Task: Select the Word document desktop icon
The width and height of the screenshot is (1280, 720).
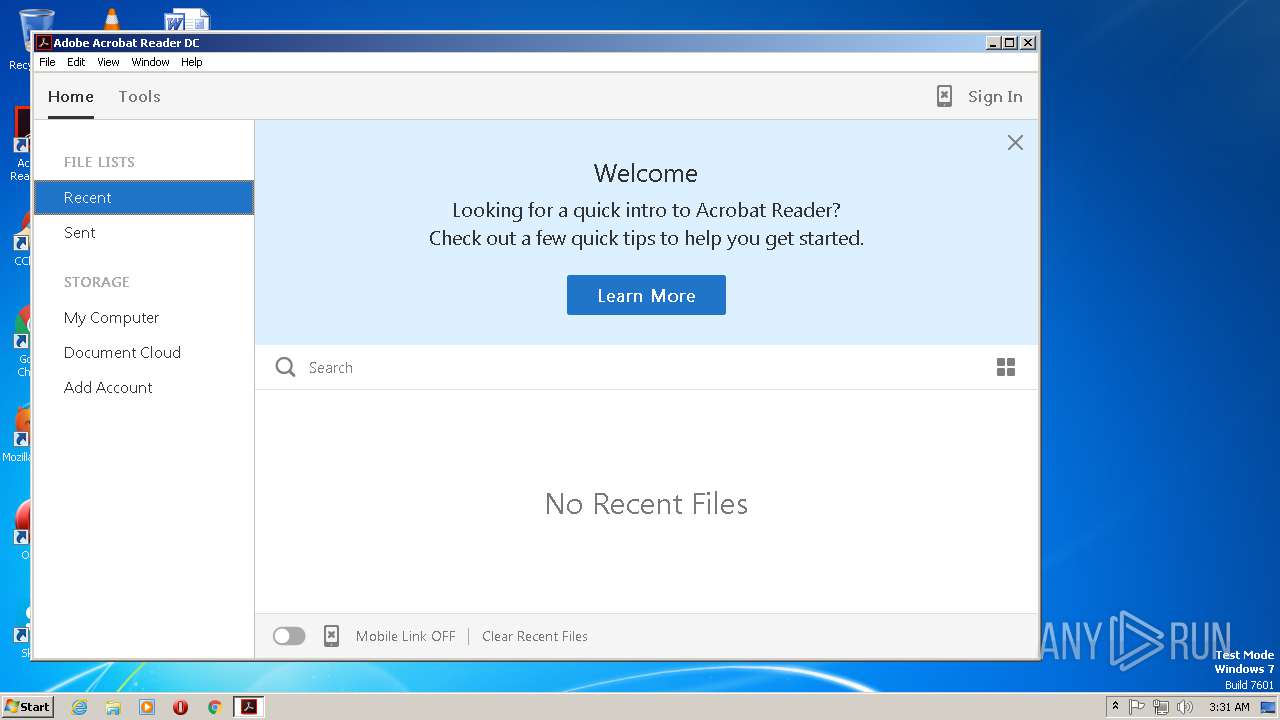Action: [x=187, y=19]
